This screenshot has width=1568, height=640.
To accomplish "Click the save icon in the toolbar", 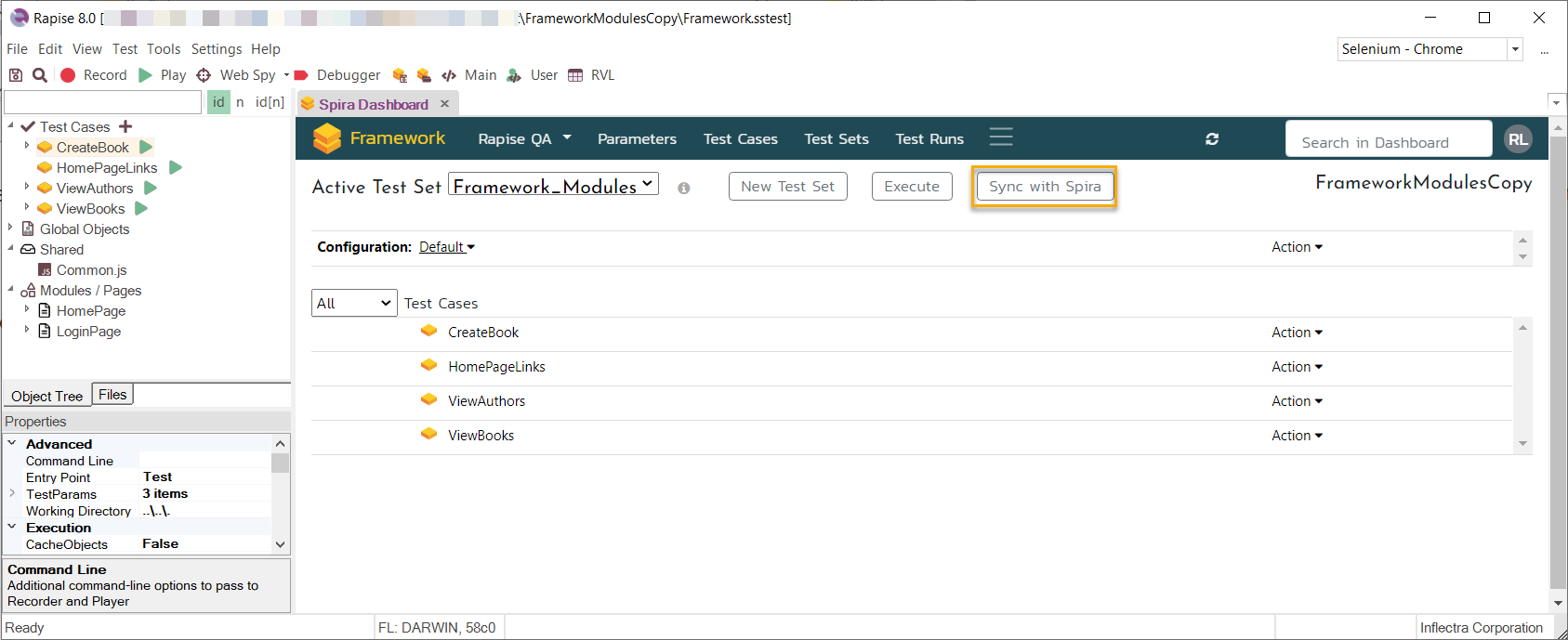I will coord(15,75).
